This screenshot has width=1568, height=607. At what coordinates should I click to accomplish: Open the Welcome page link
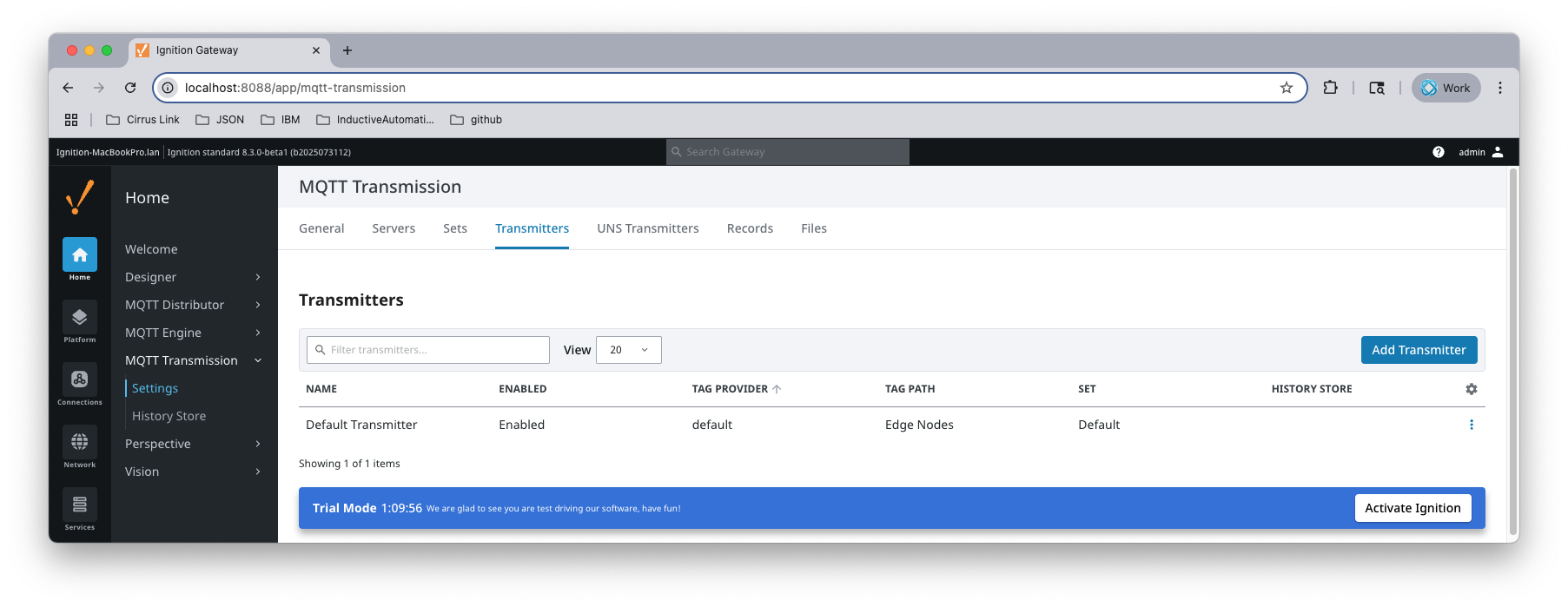151,249
